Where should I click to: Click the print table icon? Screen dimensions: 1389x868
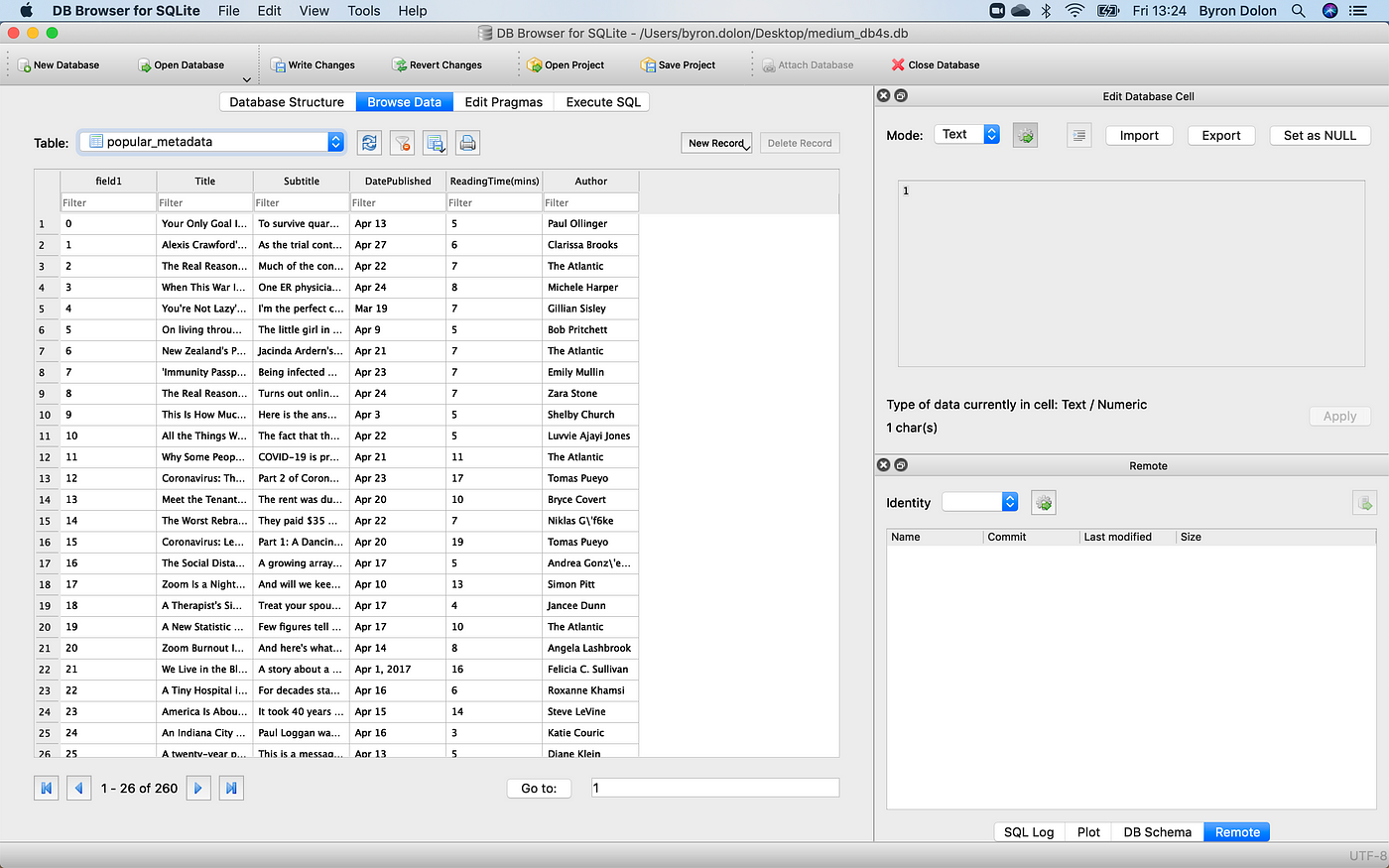click(x=467, y=143)
